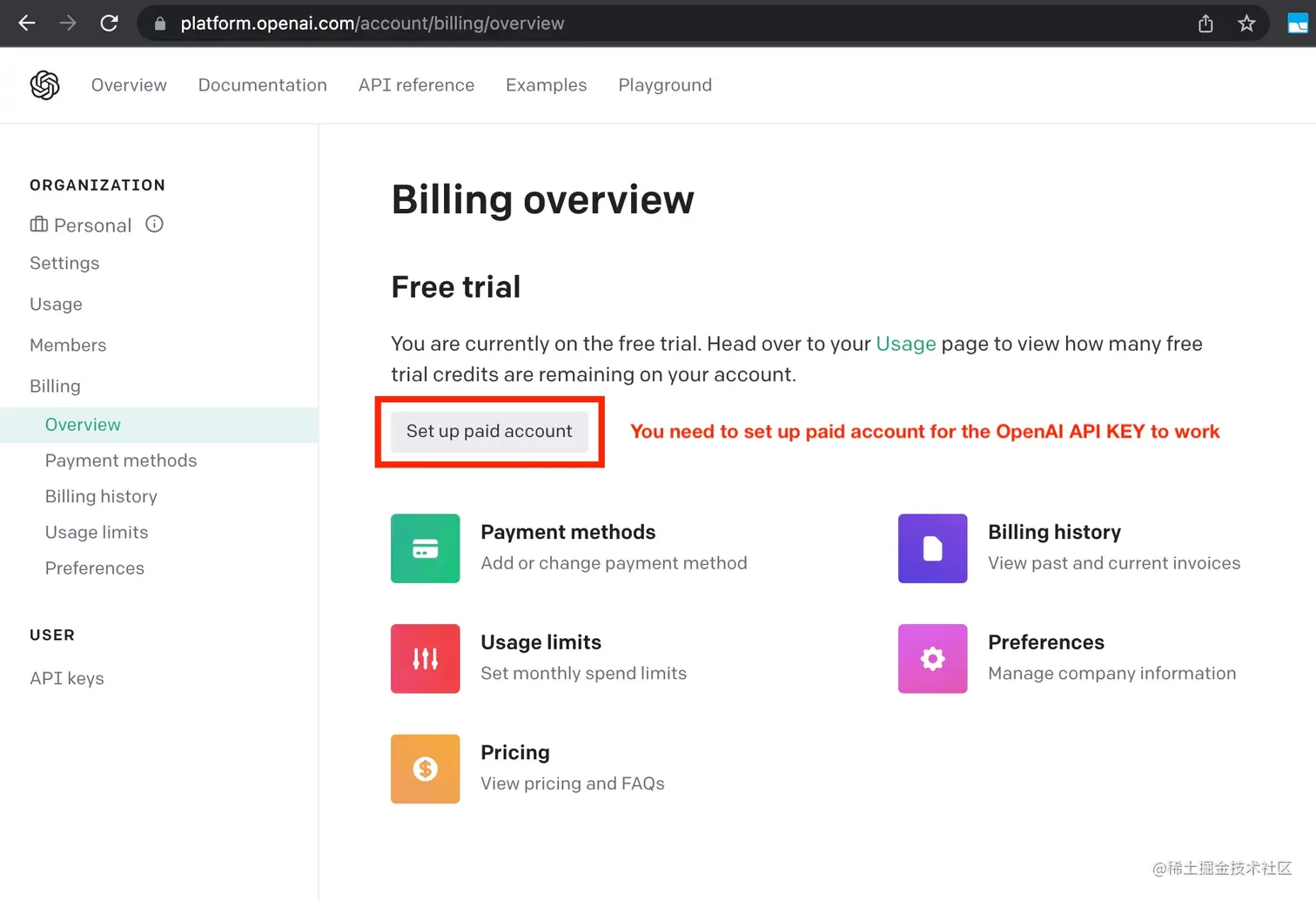The height and width of the screenshot is (901, 1316).
Task: Open Preferences in the sidebar
Action: click(x=95, y=568)
